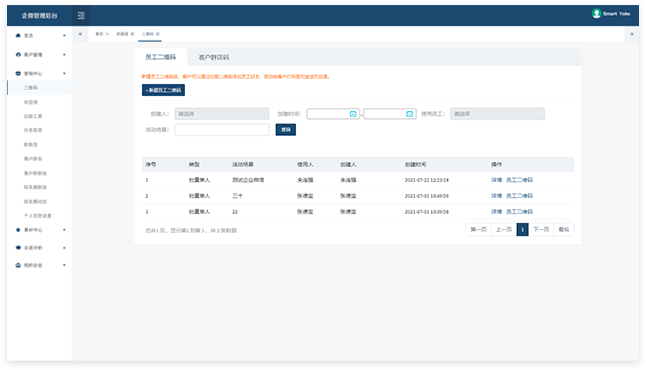Focus the end date input field
646x370 pixels.
click(x=390, y=114)
